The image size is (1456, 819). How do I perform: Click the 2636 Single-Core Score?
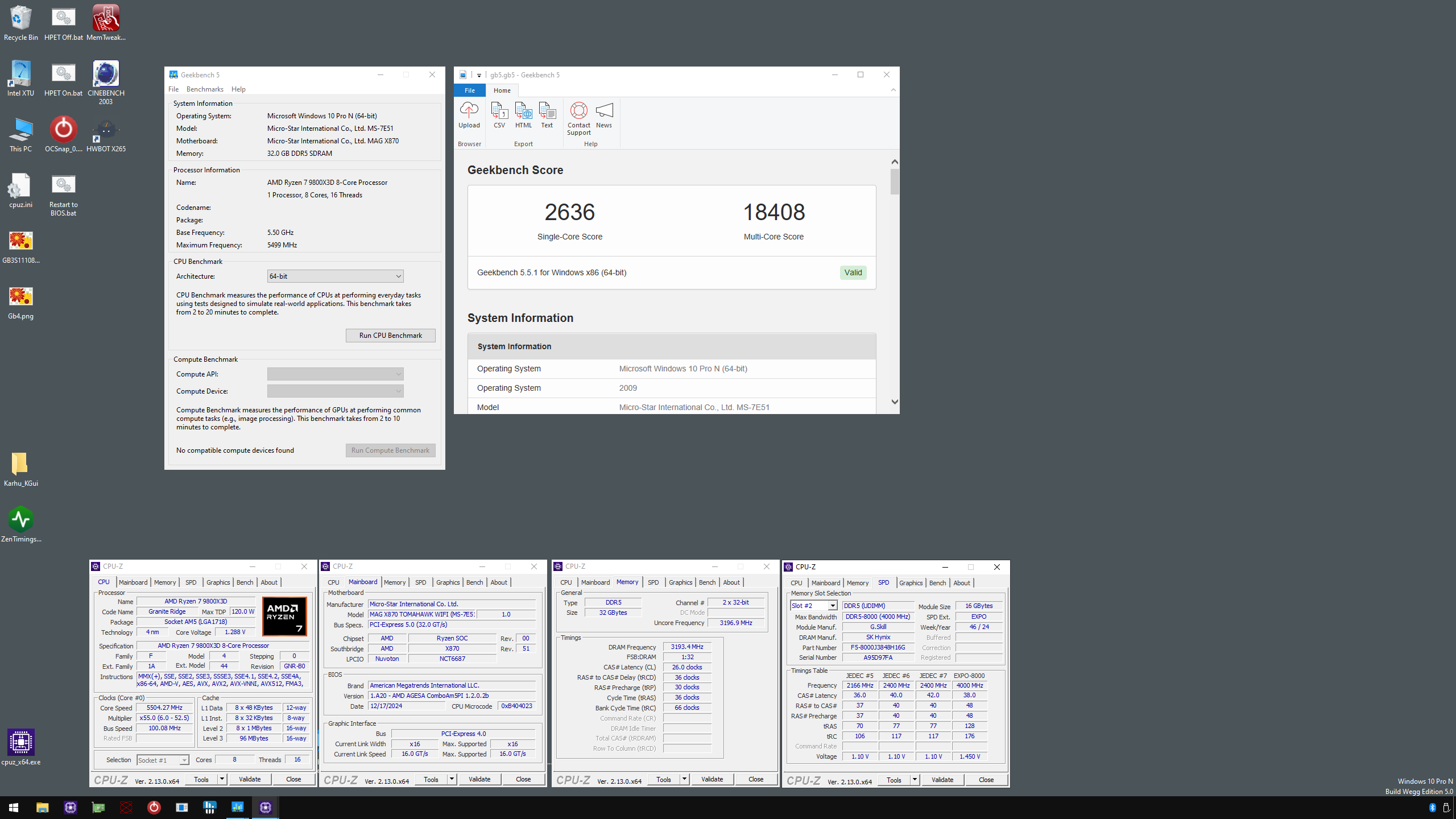569,212
